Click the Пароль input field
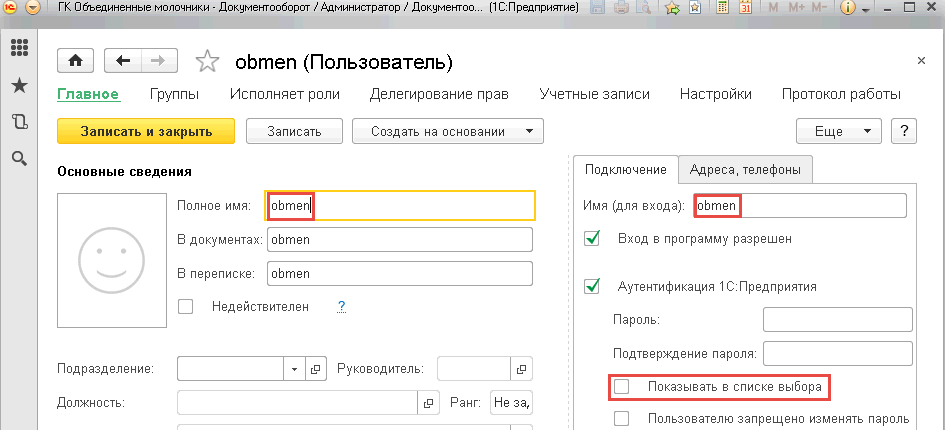The height and width of the screenshot is (430, 945). coord(838,319)
